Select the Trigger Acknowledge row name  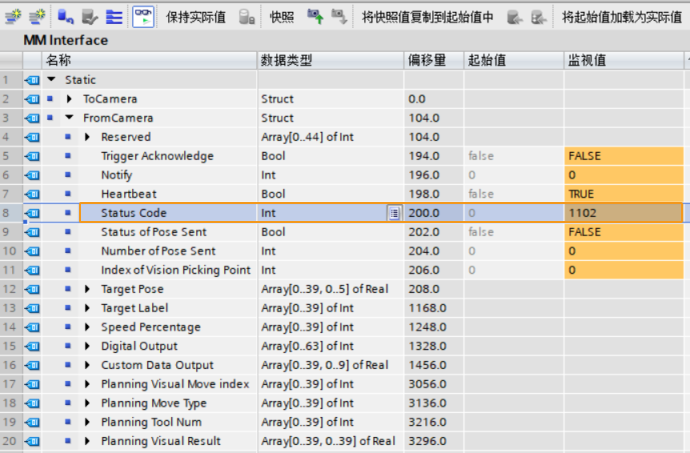point(157,156)
